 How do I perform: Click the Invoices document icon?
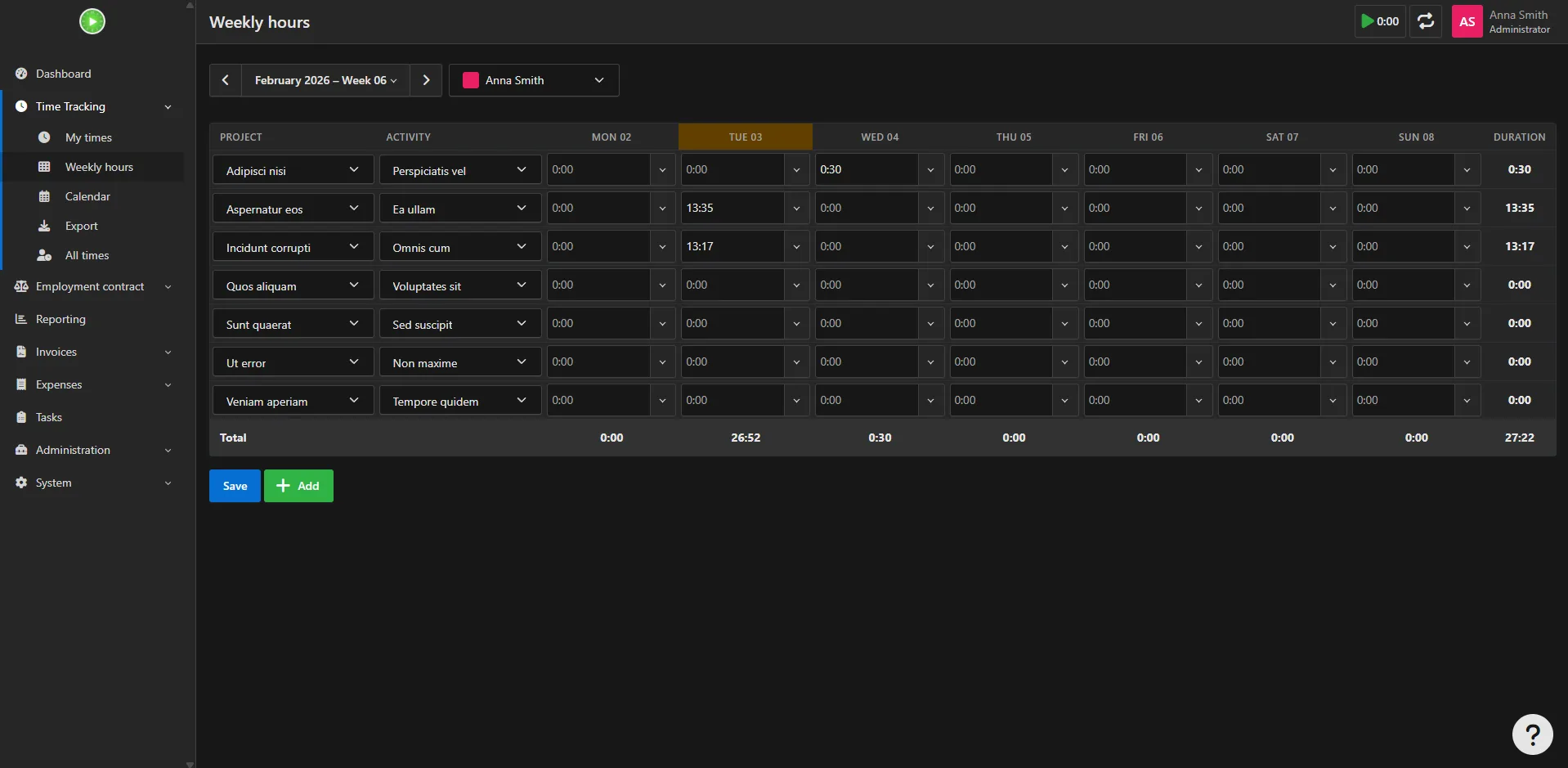click(x=21, y=352)
